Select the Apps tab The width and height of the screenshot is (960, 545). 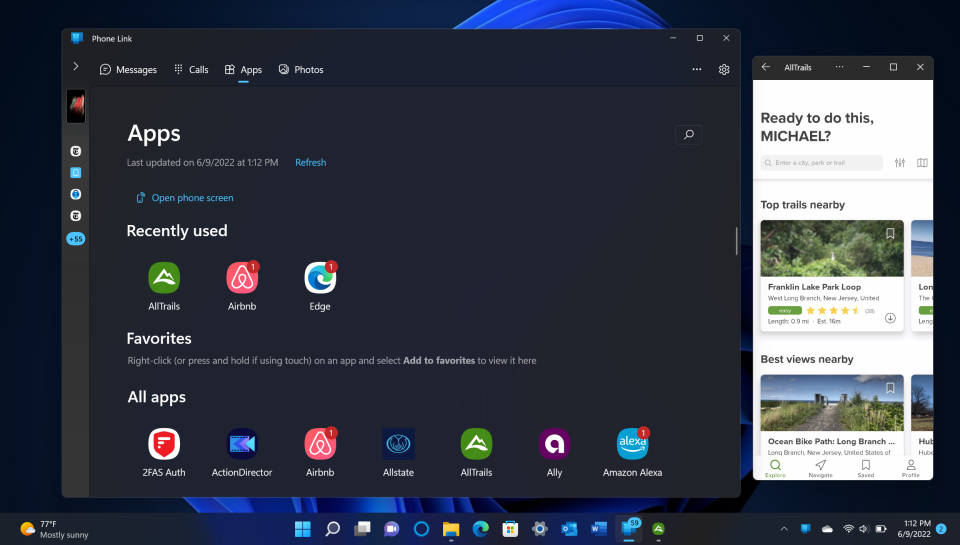click(243, 70)
